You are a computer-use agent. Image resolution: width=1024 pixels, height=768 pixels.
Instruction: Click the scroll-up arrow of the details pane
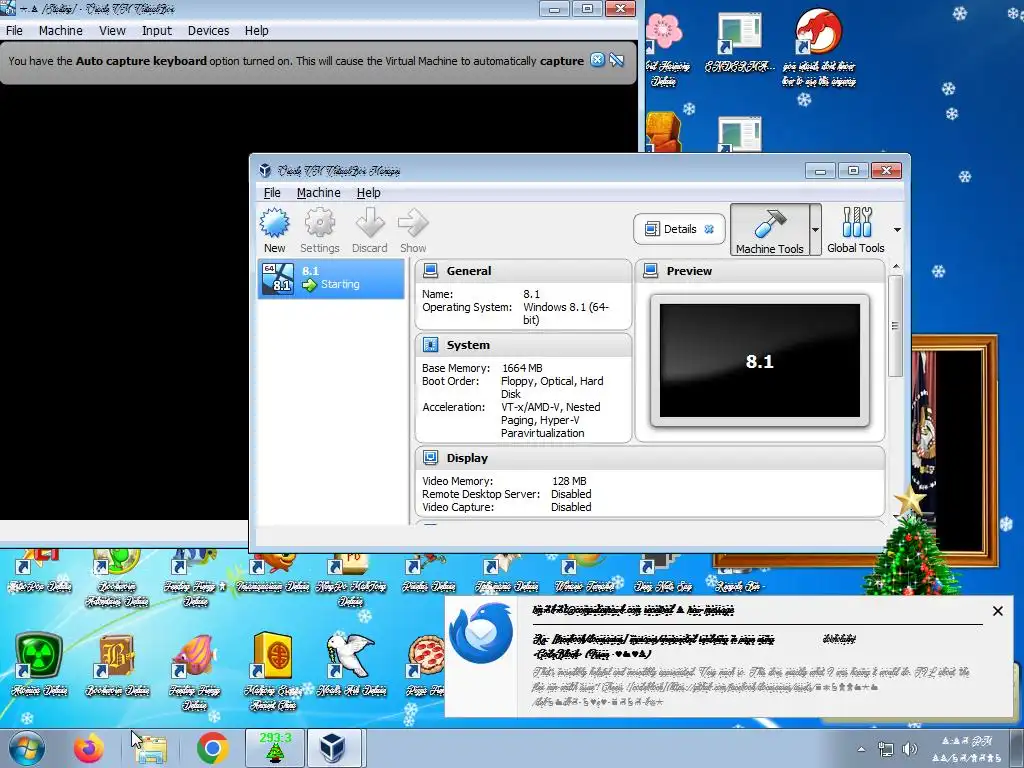pos(895,266)
